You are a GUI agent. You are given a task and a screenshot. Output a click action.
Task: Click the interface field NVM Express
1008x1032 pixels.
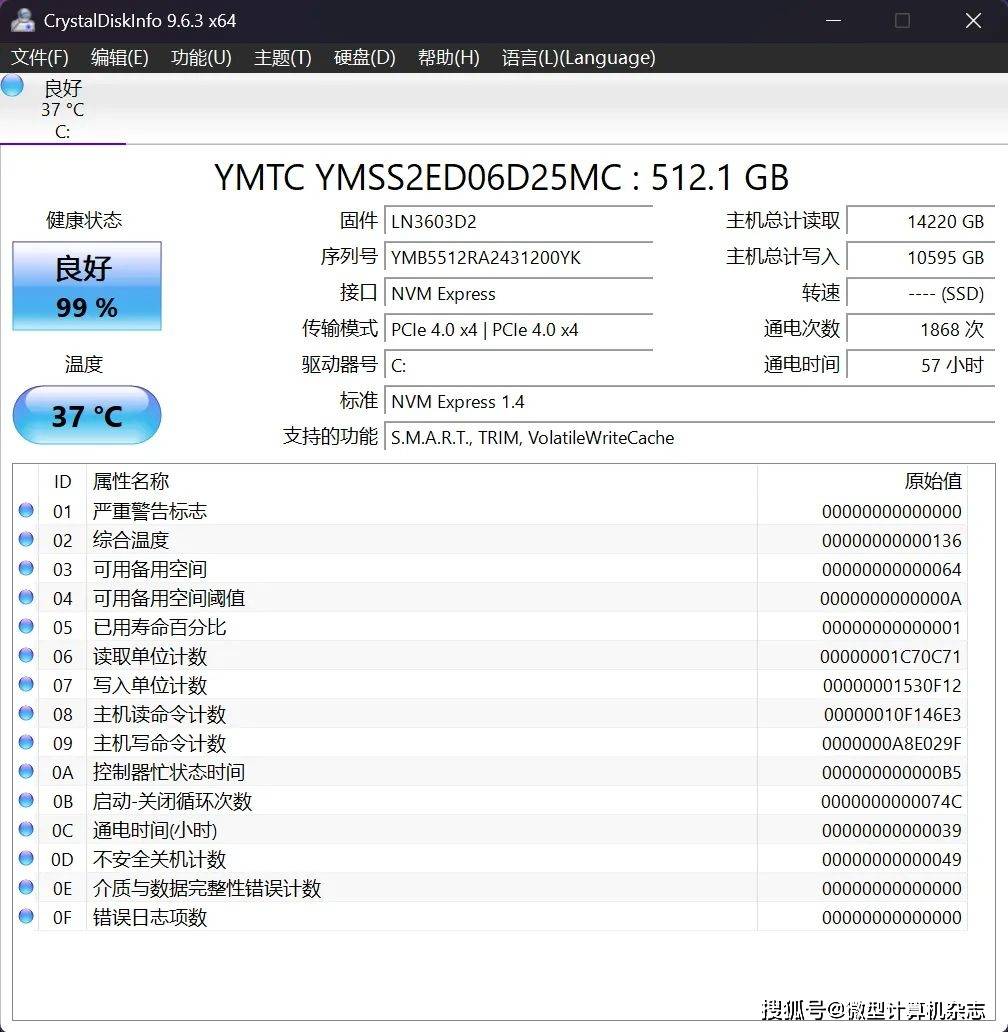tap(518, 294)
